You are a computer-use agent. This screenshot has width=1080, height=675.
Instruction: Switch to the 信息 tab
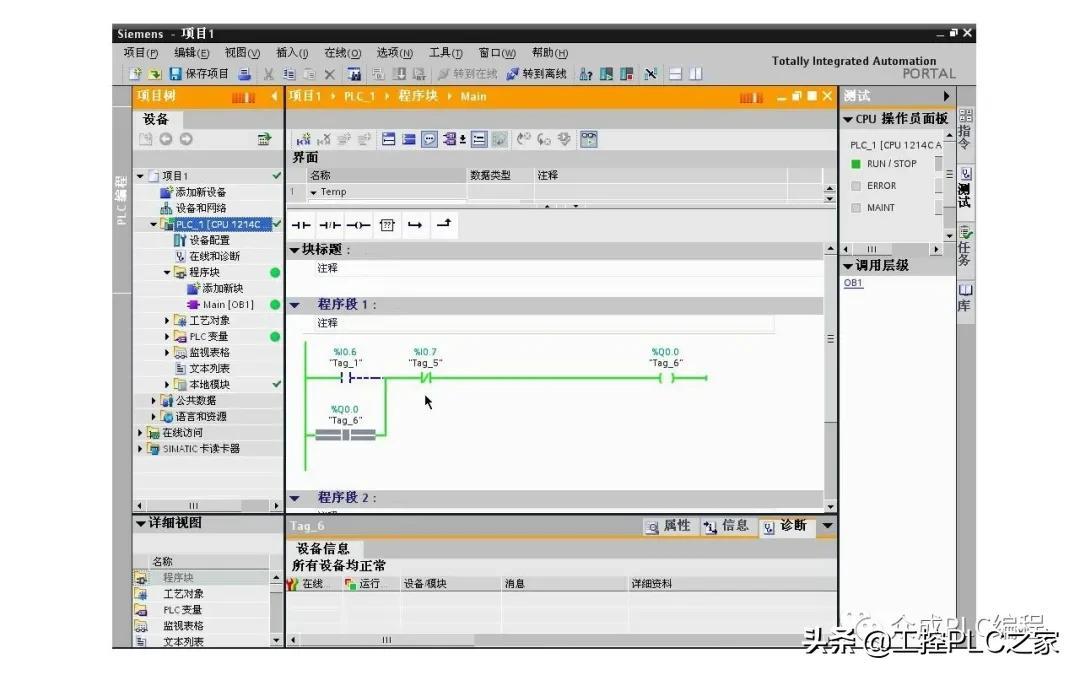pyautogui.click(x=727, y=526)
